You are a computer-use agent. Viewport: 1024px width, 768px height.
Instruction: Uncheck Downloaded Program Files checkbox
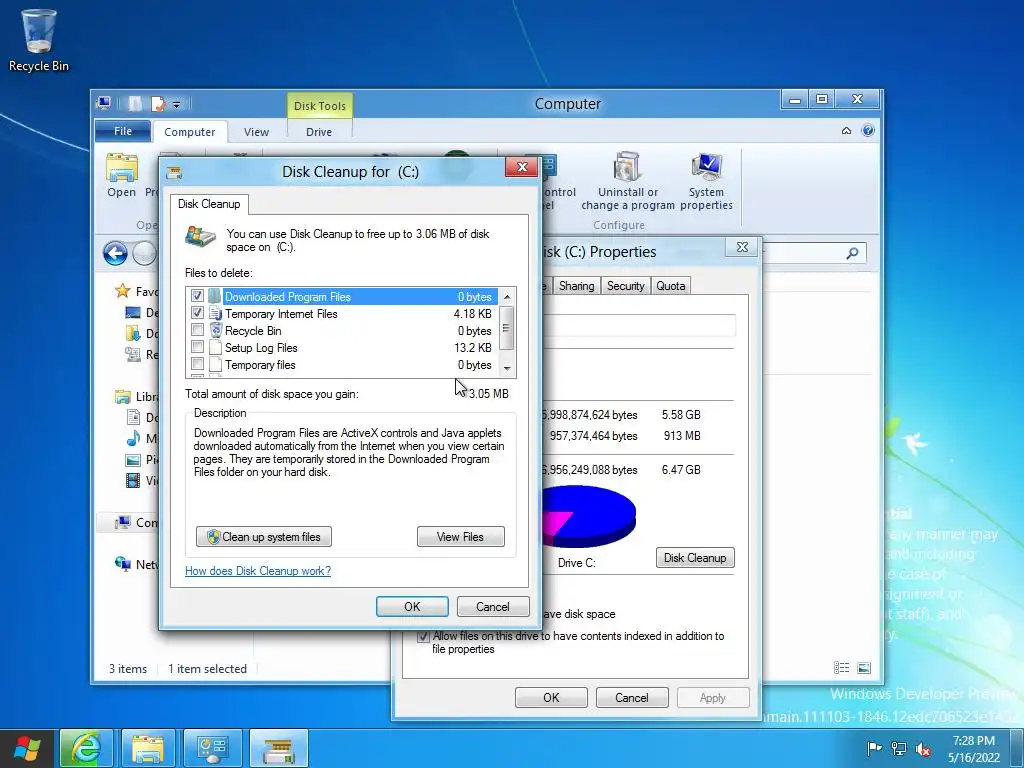197,296
